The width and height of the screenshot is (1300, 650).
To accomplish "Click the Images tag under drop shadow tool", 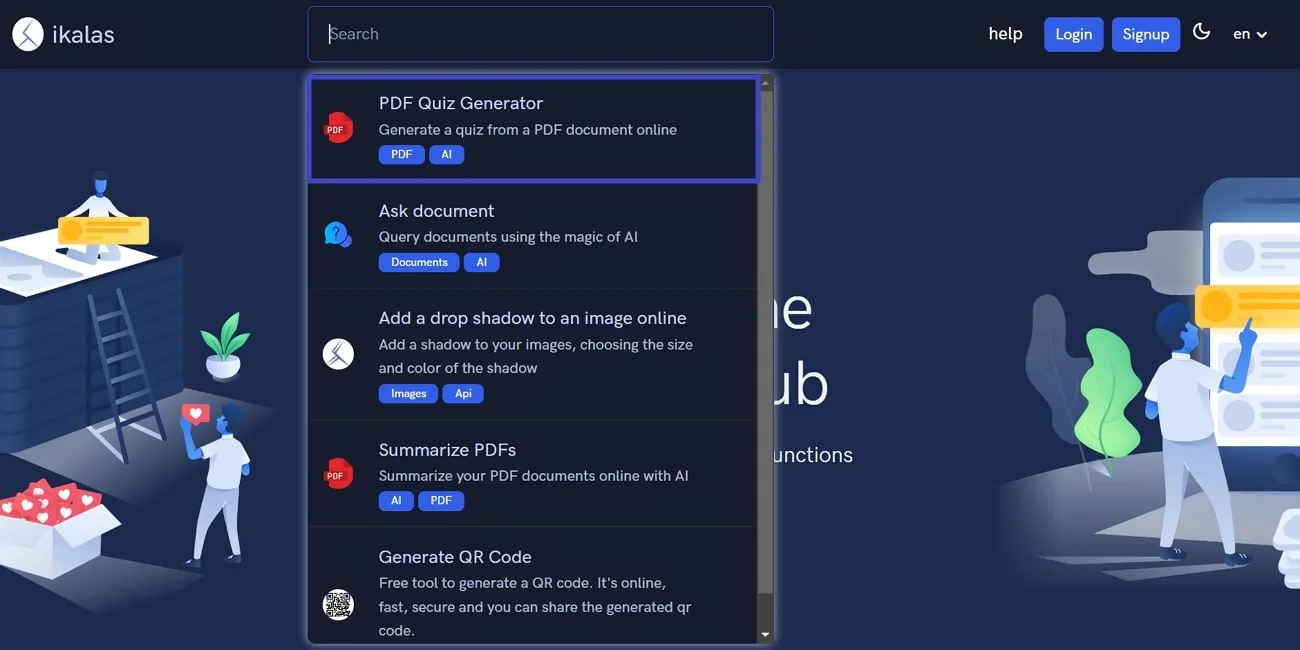I will click(408, 393).
